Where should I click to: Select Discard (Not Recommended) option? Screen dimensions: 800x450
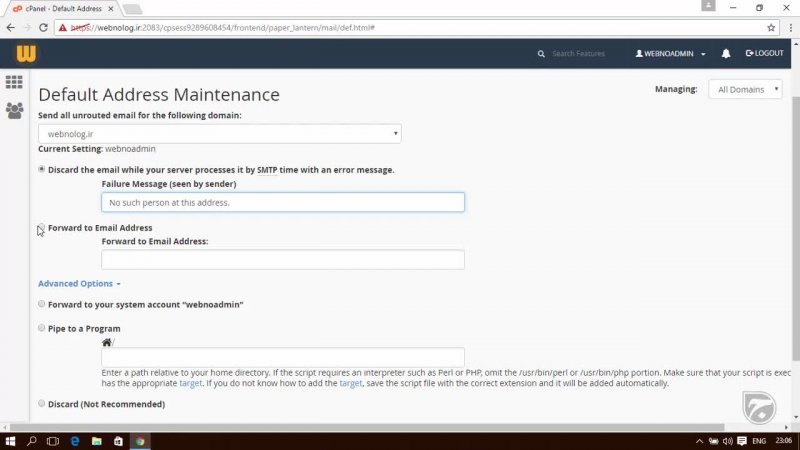pyautogui.click(x=42, y=404)
